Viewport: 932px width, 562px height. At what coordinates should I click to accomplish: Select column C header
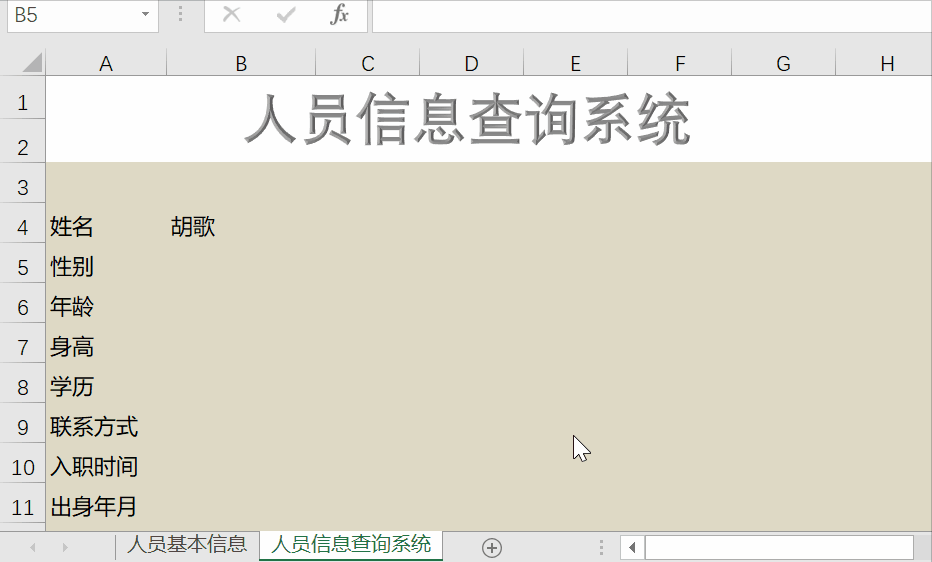367,63
